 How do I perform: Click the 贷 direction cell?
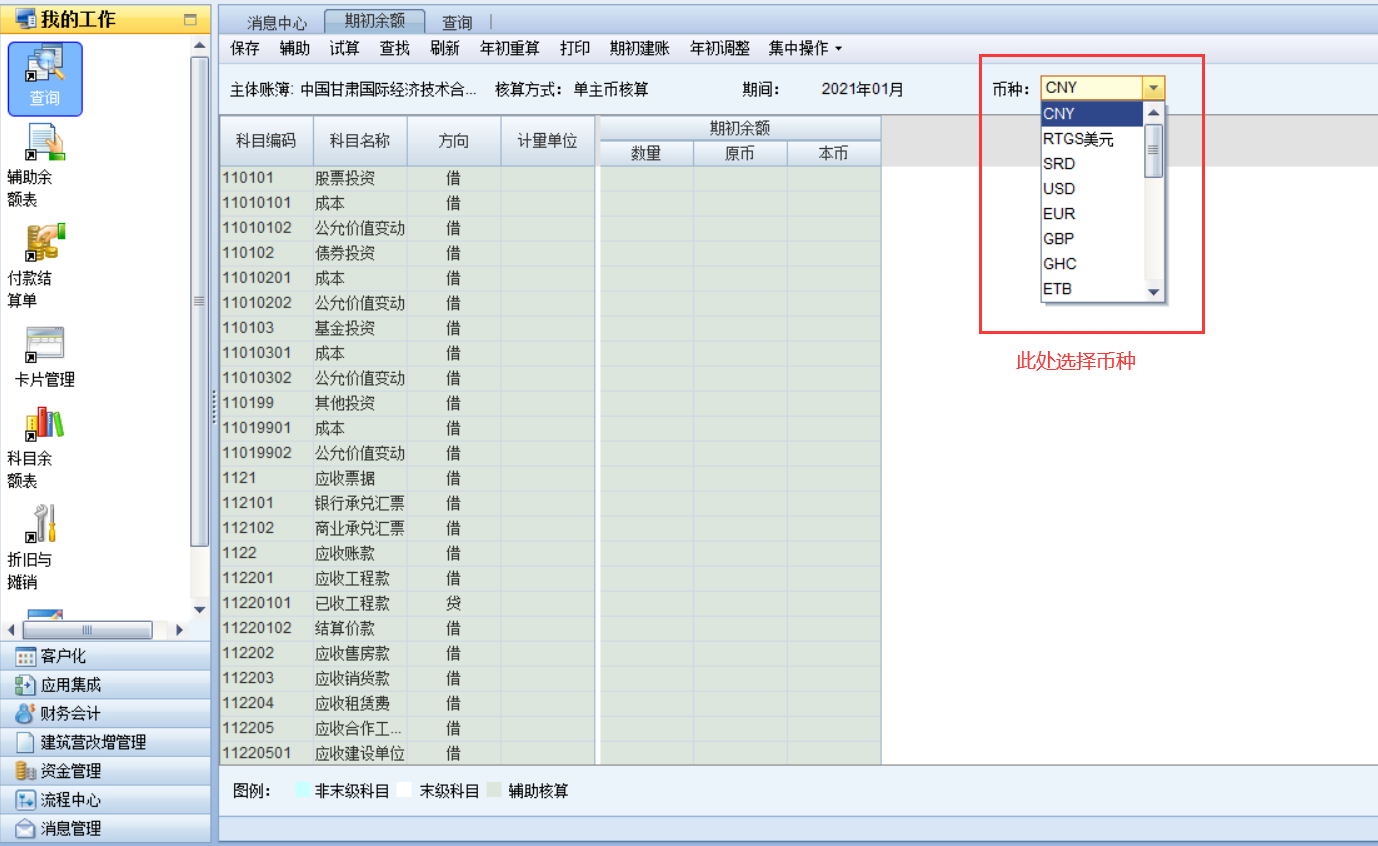click(x=454, y=603)
